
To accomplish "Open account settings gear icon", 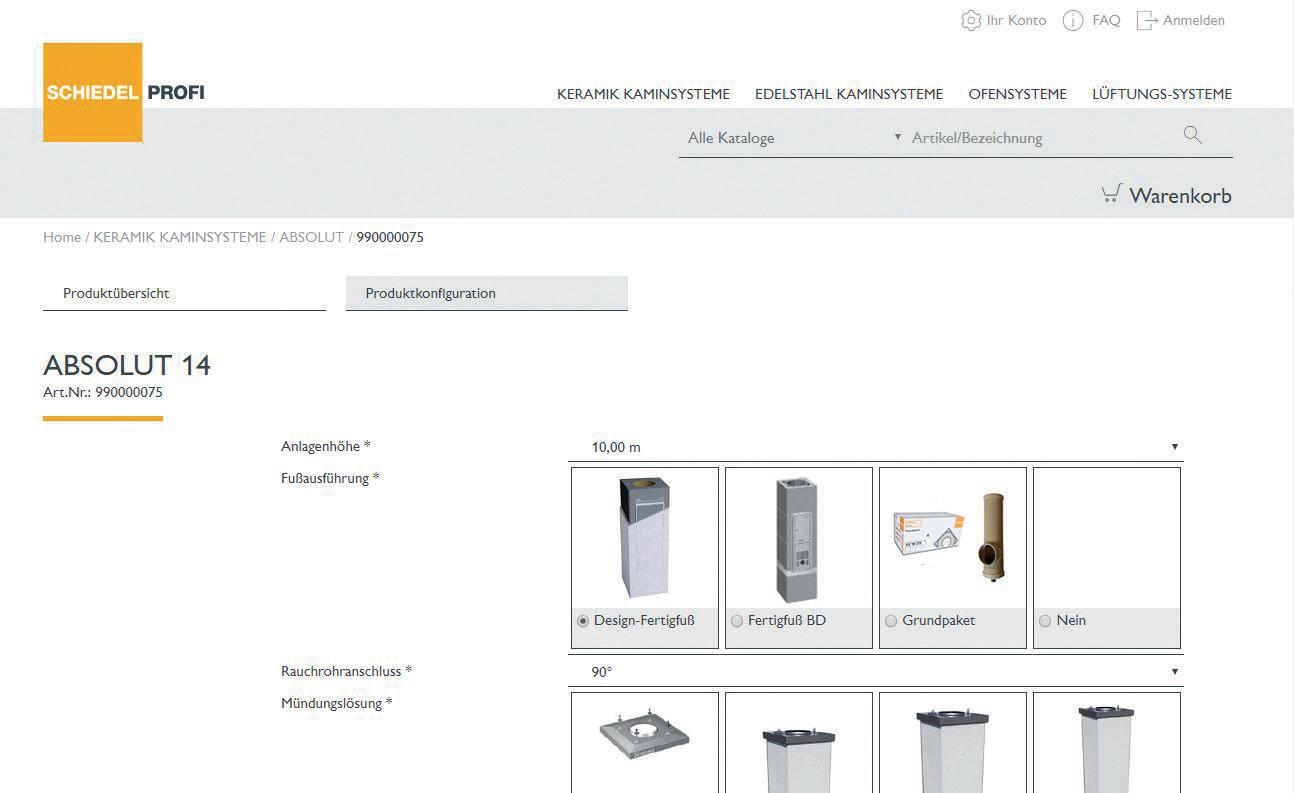I will (x=970, y=20).
